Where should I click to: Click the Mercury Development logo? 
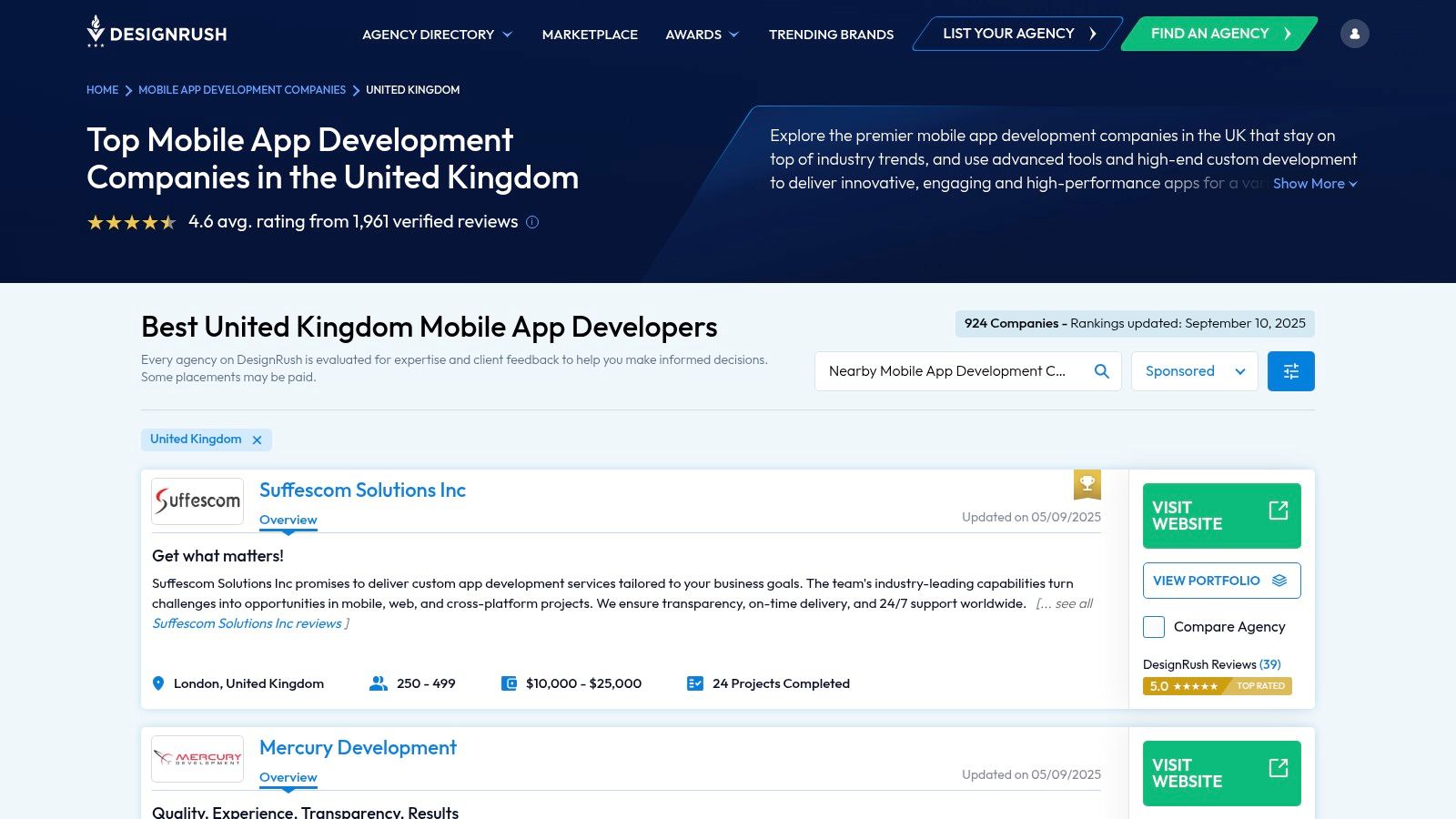coord(197,758)
